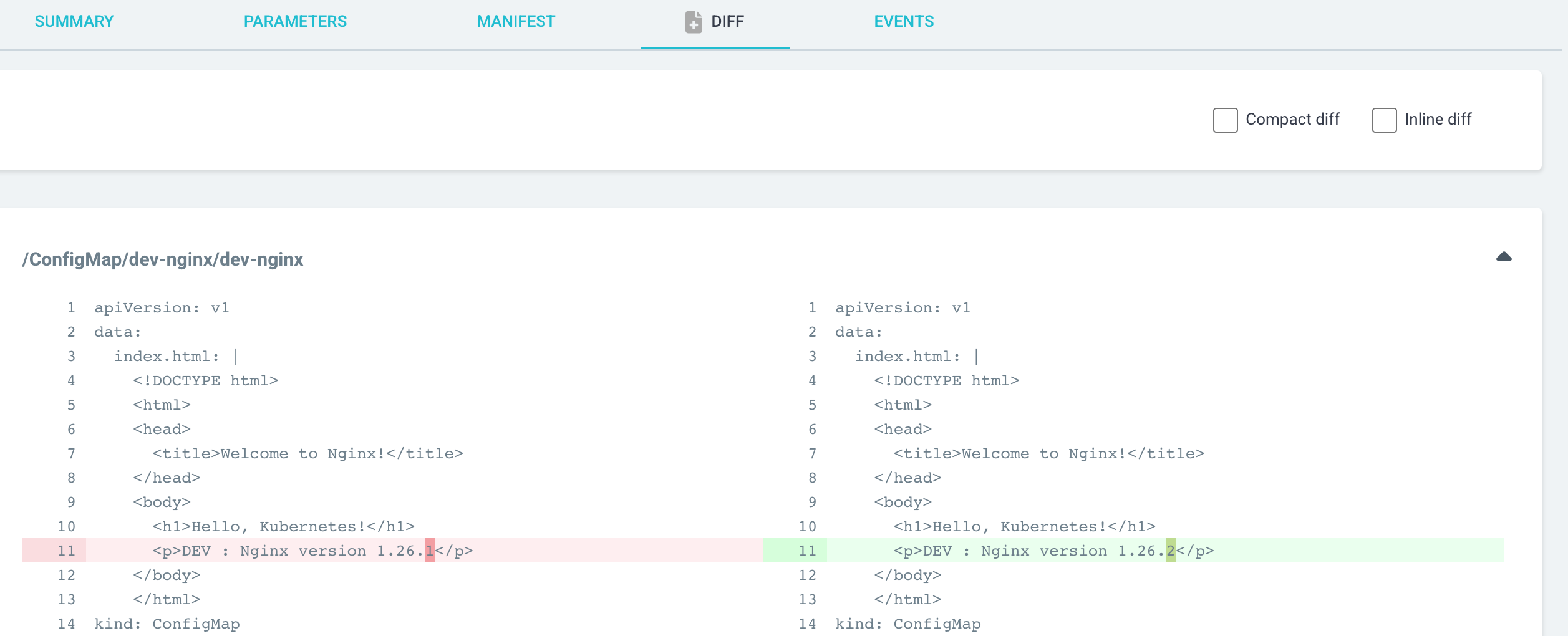Click right pane line 'apiVersion: v1'
1568x636 pixels.
point(903,308)
